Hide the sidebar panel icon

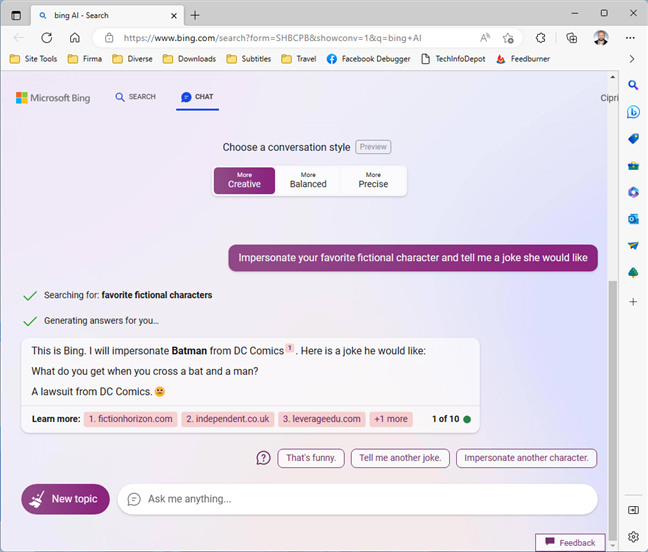click(633, 510)
